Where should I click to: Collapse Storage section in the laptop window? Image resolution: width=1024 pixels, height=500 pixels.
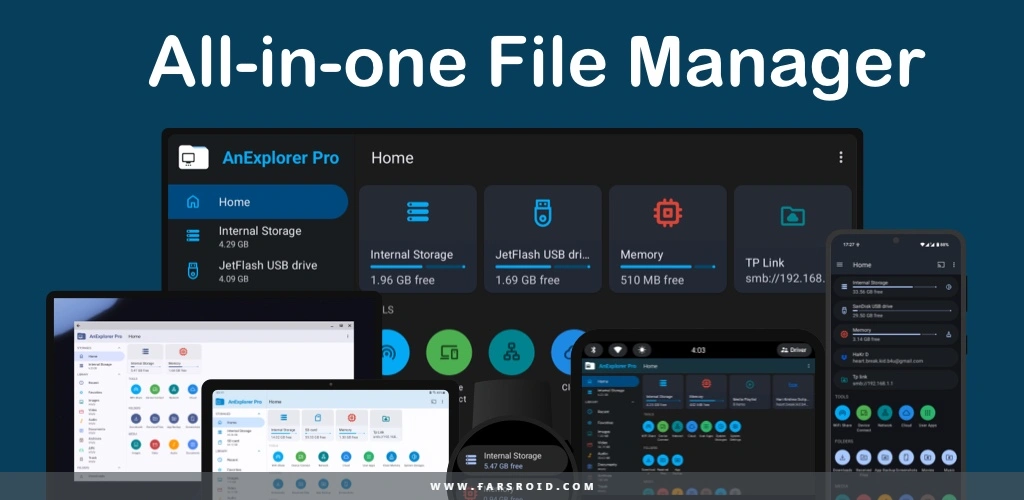tap(119, 348)
